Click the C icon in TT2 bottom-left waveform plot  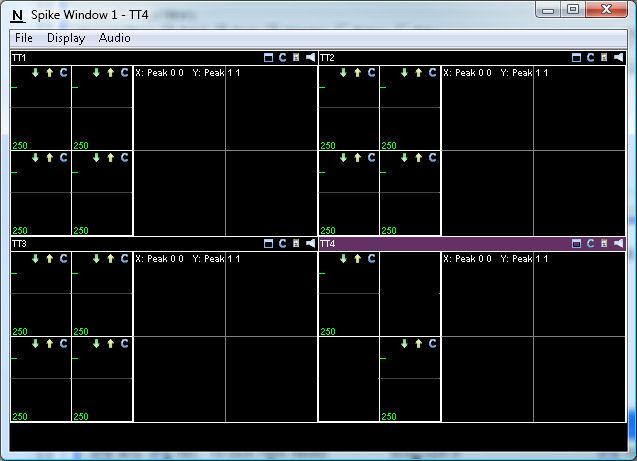point(371,158)
